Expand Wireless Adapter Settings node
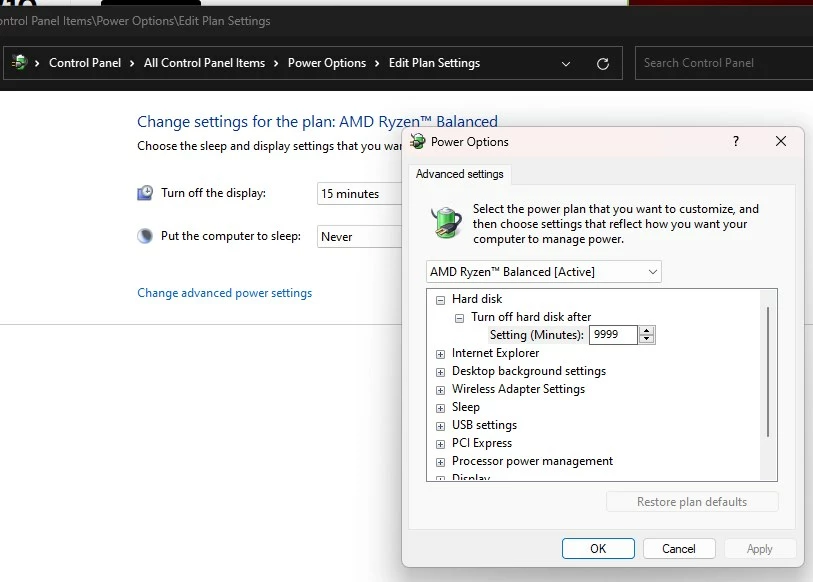 (440, 390)
